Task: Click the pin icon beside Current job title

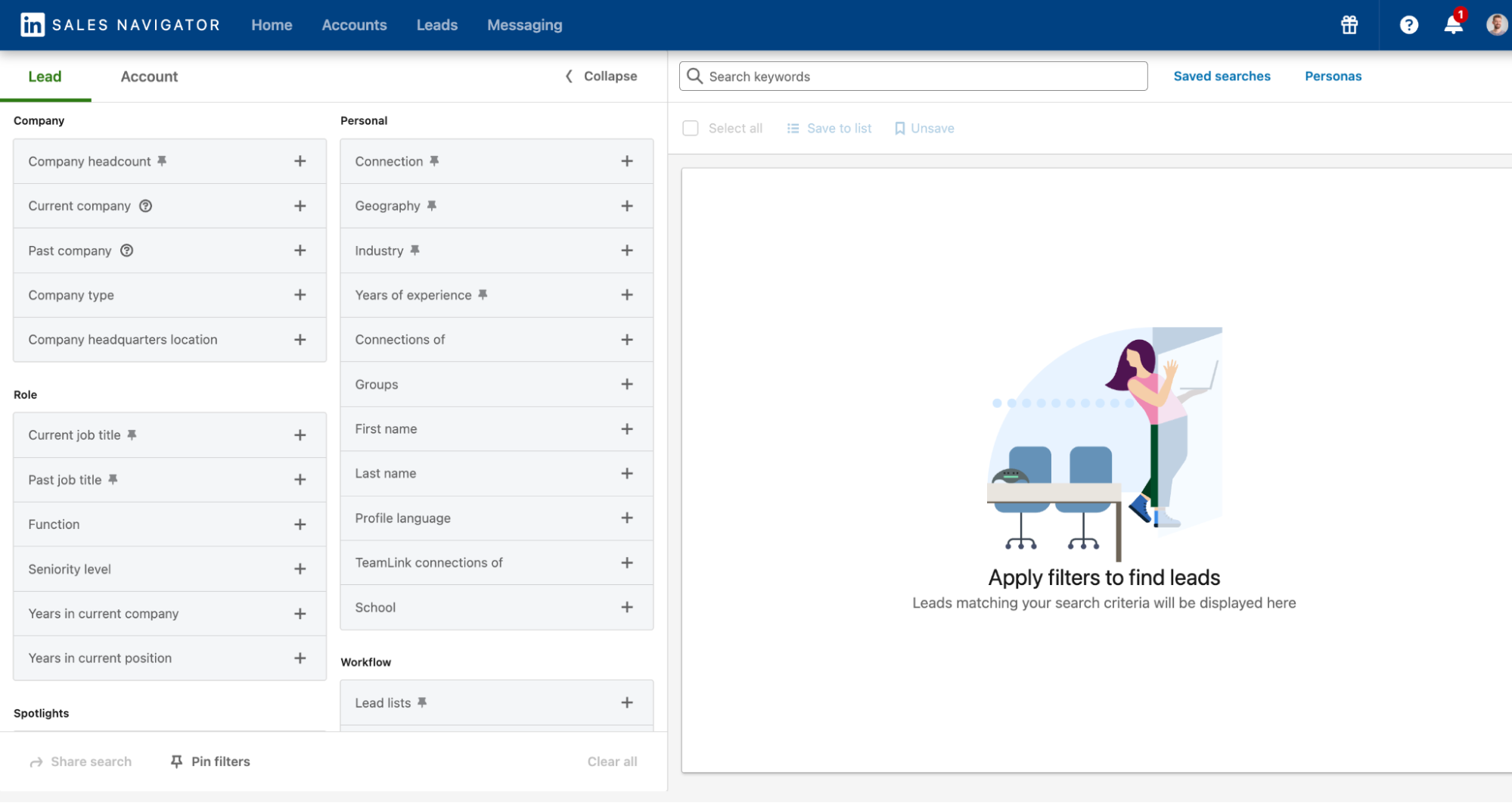Action: pyautogui.click(x=132, y=435)
